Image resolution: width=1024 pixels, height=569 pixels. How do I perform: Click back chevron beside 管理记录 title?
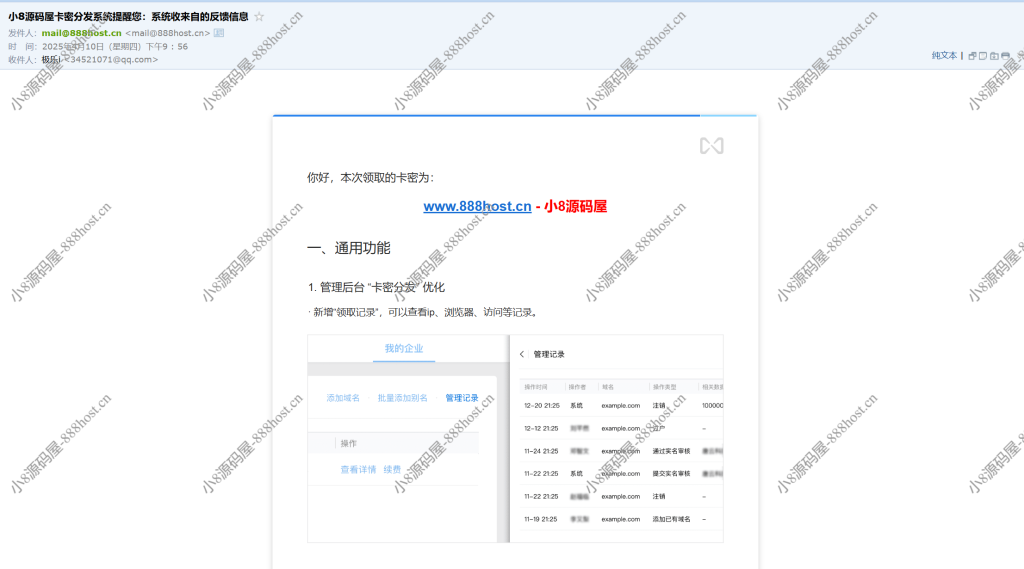[x=522, y=354]
